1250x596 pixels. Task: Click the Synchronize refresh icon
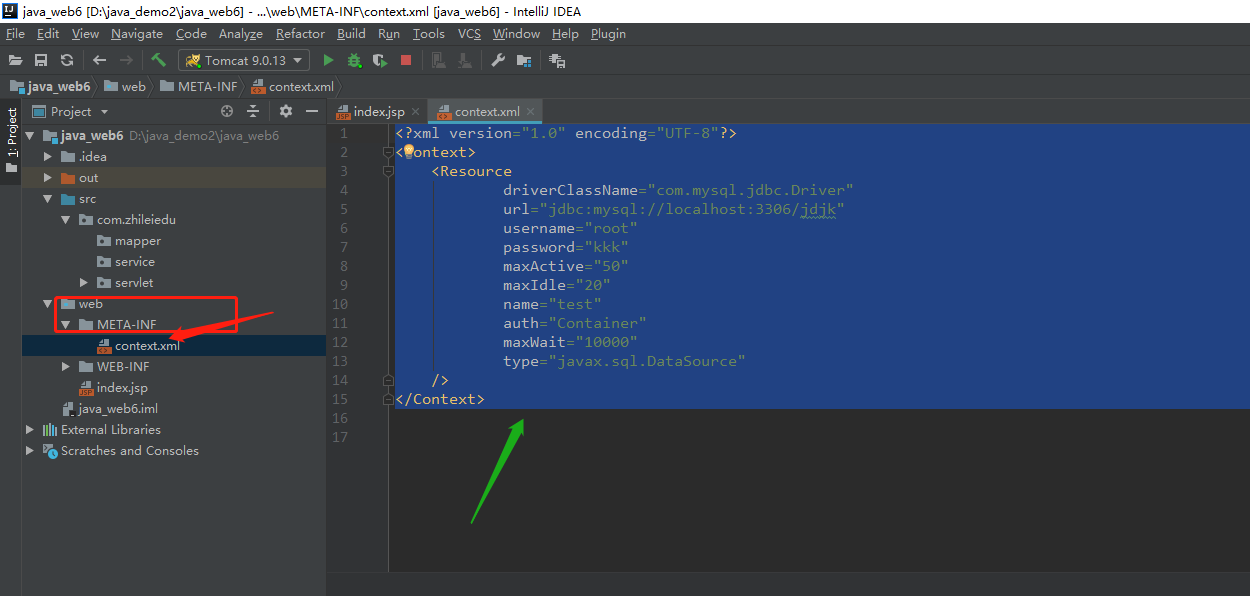tap(67, 60)
